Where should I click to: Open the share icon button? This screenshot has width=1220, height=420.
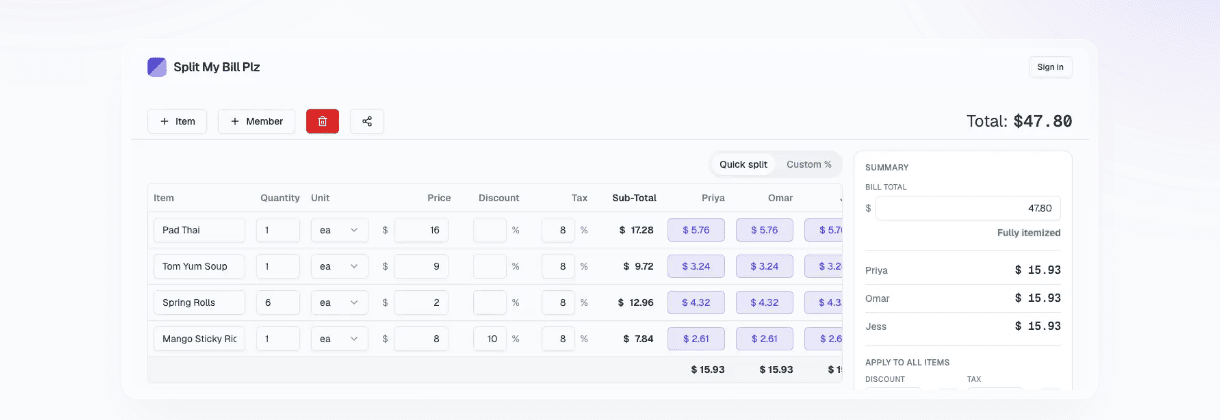tap(367, 121)
